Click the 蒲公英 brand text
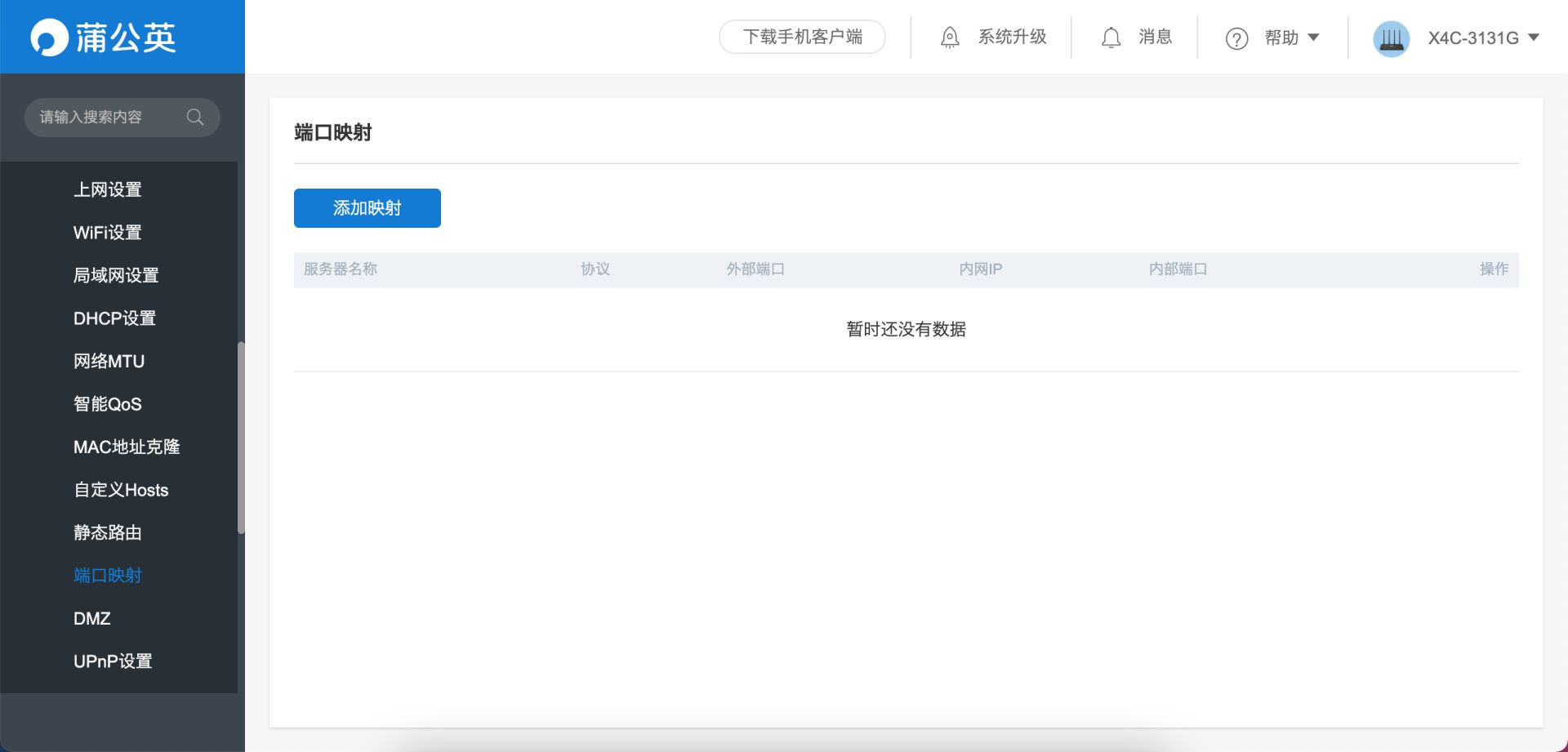The image size is (1568, 752). (126, 38)
